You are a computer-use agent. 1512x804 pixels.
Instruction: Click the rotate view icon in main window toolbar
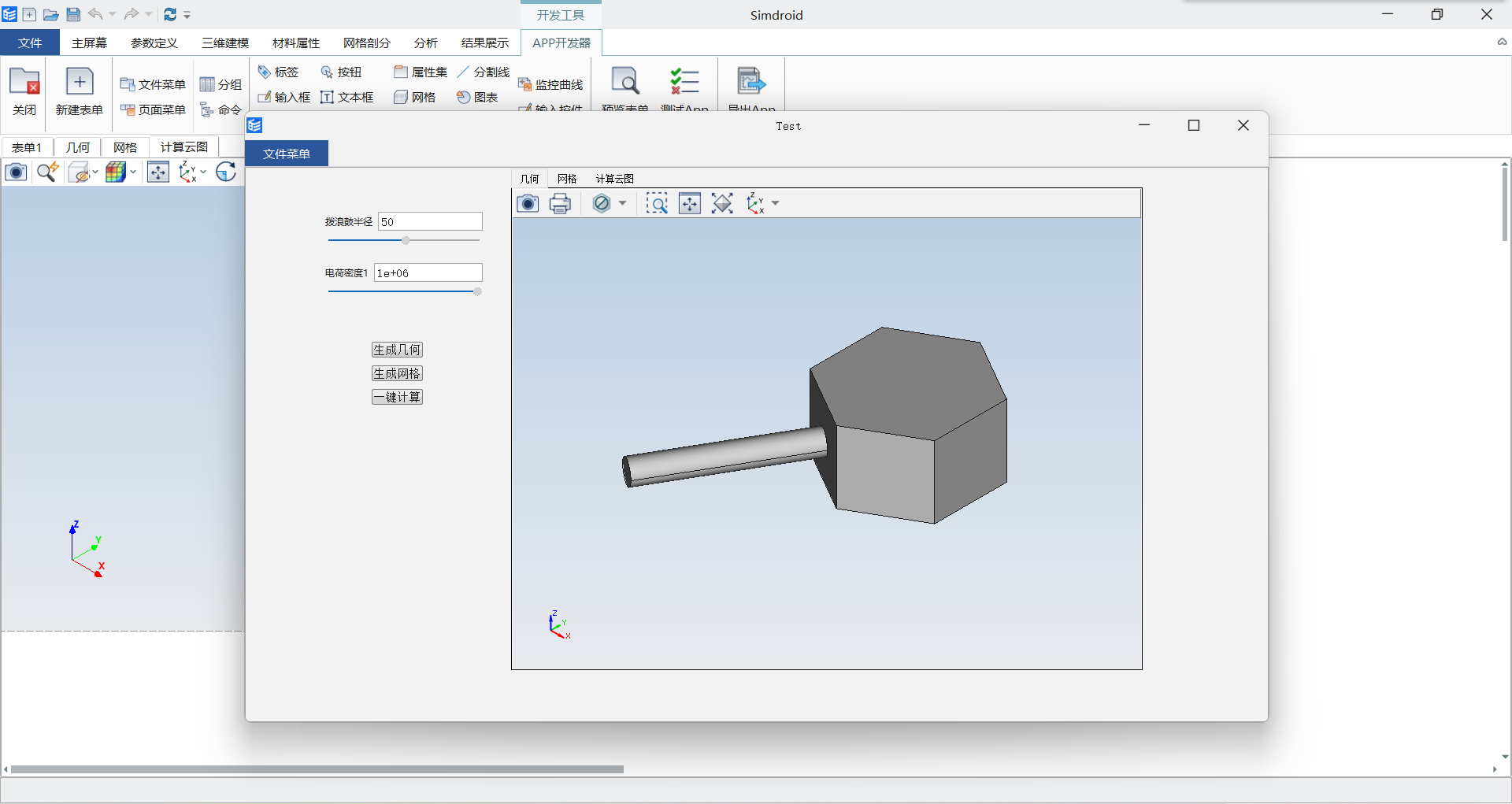226,172
